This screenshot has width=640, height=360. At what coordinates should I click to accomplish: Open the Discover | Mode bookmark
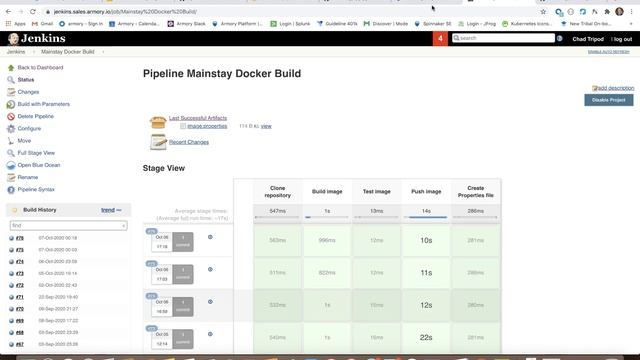[386, 24]
